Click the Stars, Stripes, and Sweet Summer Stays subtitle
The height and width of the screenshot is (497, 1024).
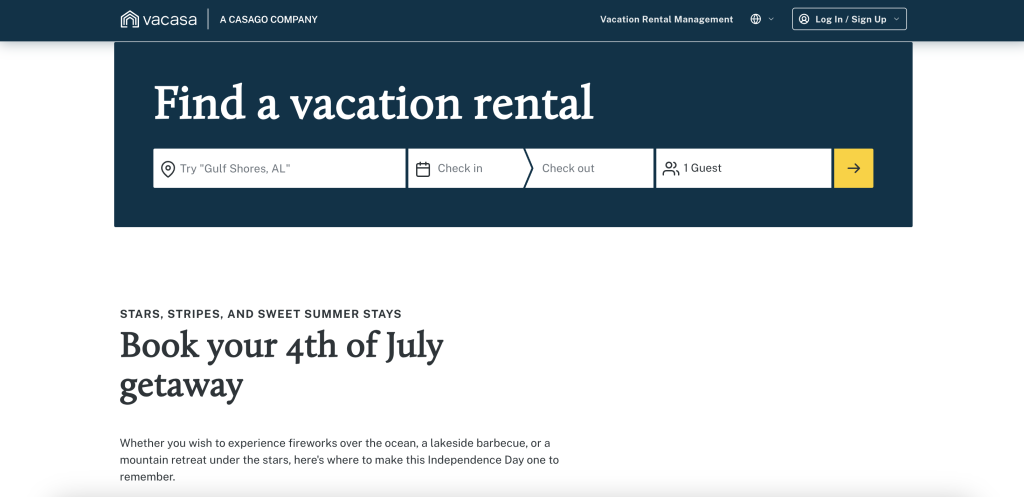tap(261, 314)
